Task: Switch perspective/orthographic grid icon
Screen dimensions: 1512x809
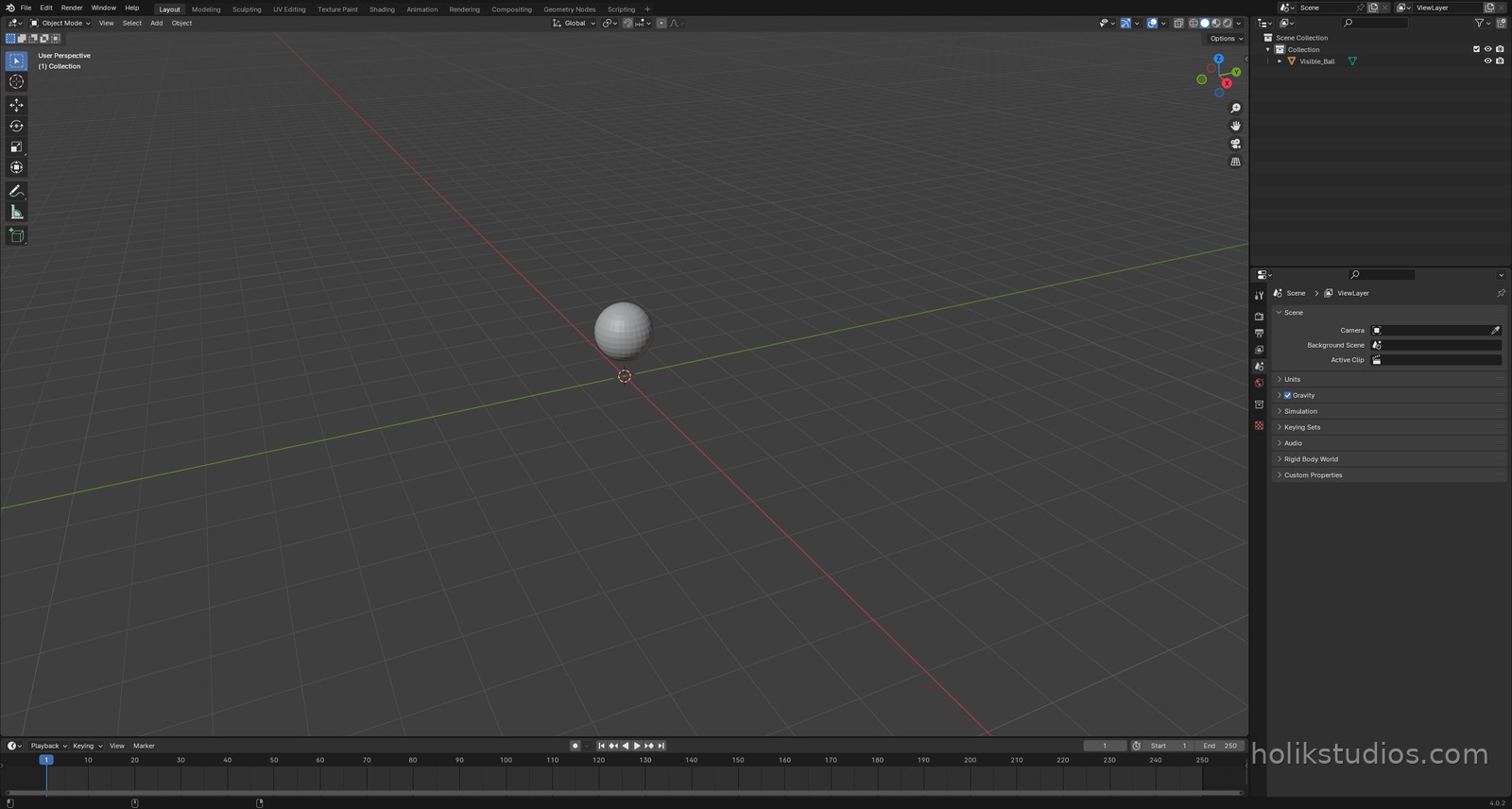Action: [x=1235, y=162]
